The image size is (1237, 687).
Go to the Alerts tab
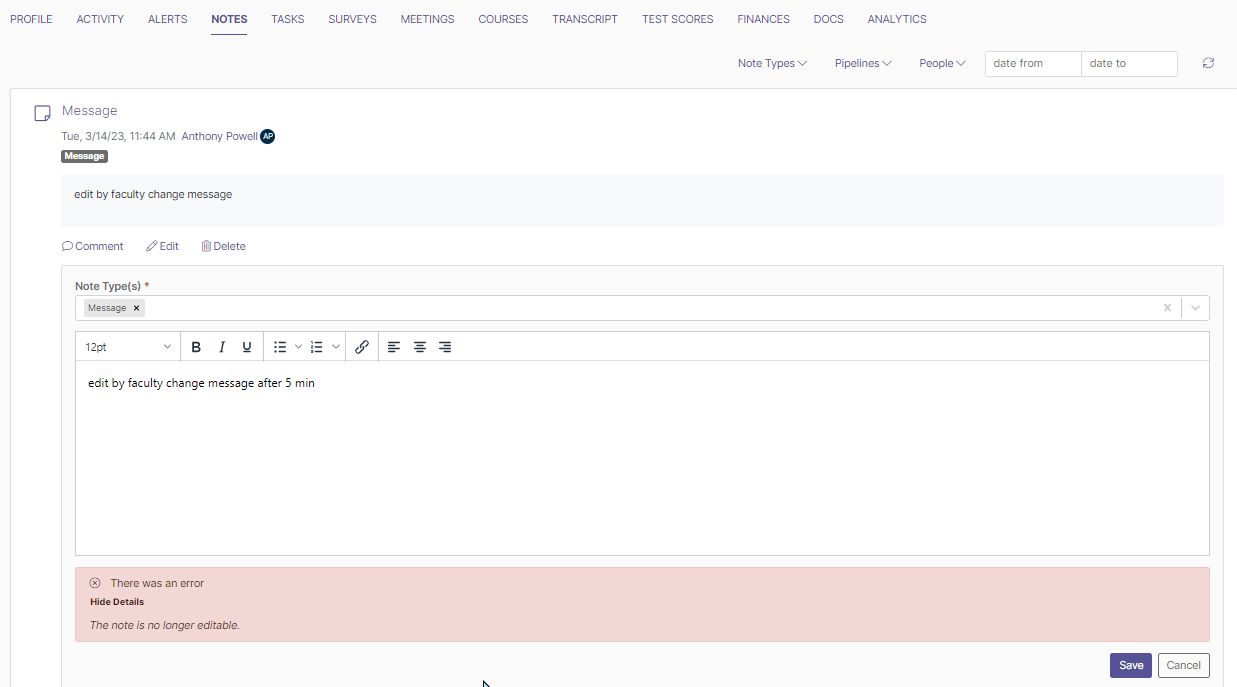[168, 19]
